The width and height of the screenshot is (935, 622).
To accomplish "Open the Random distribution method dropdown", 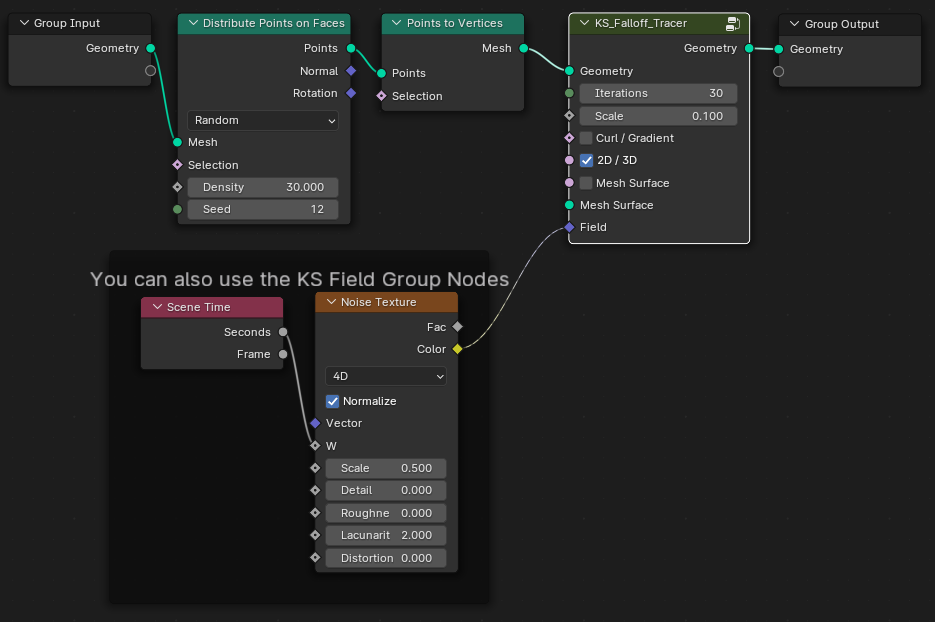I will click(x=262, y=119).
